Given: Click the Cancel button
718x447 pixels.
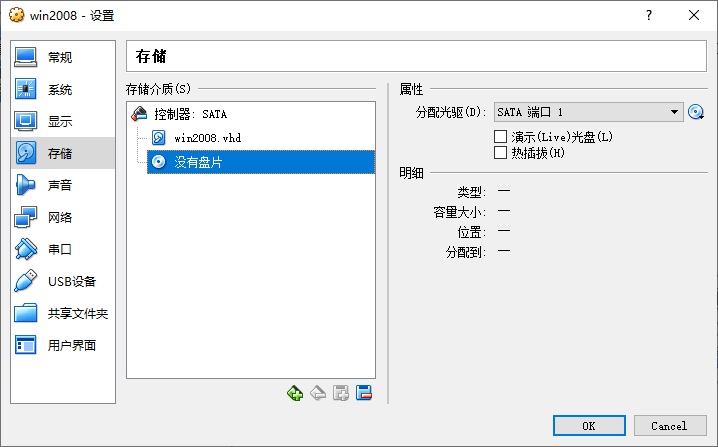Looking at the screenshot, I should pyautogui.click(x=670, y=426).
